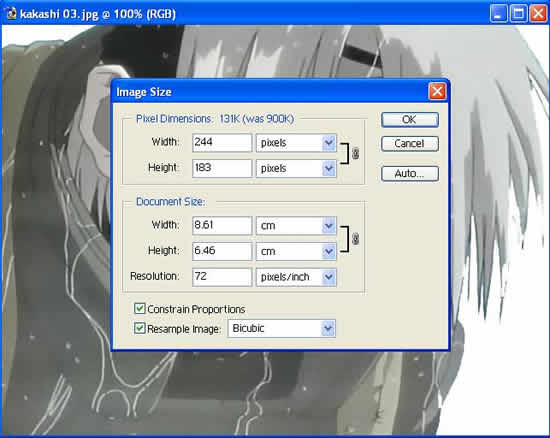Minimize the kakashi 03.jpg window
Image resolution: width=550 pixels, height=438 pixels.
(x=498, y=14)
